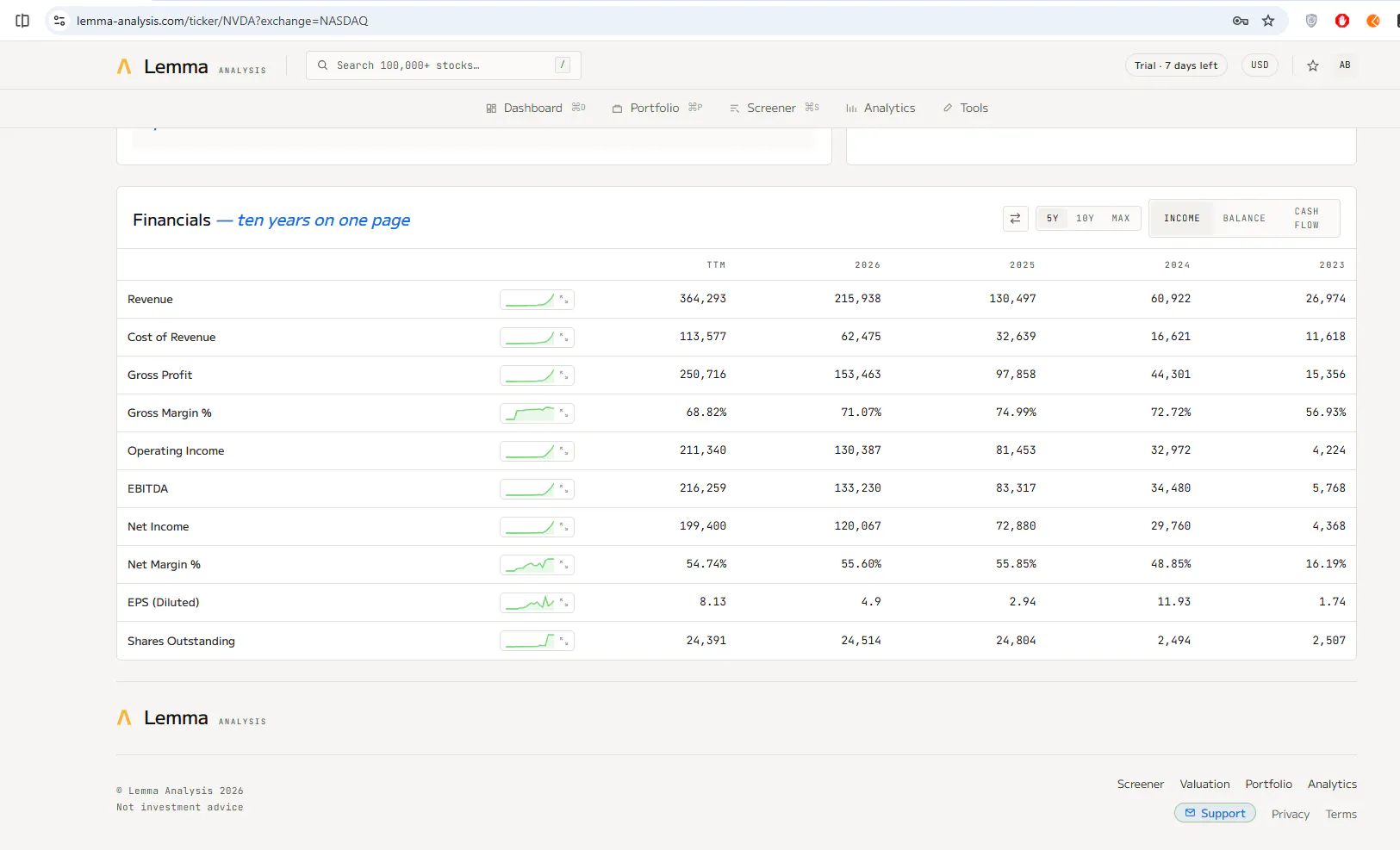Image resolution: width=1400 pixels, height=850 pixels.
Task: Select the 10Y time range
Action: pyautogui.click(x=1085, y=219)
